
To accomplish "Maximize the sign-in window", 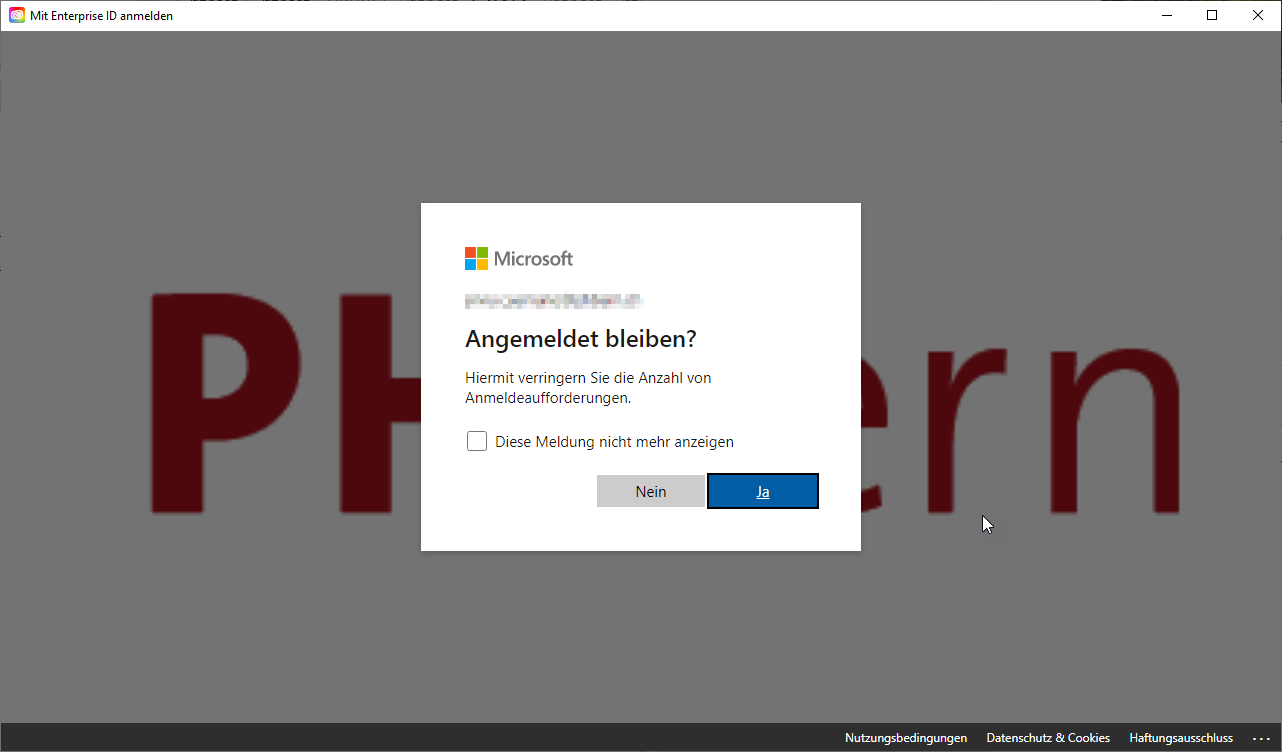I will pyautogui.click(x=1212, y=15).
